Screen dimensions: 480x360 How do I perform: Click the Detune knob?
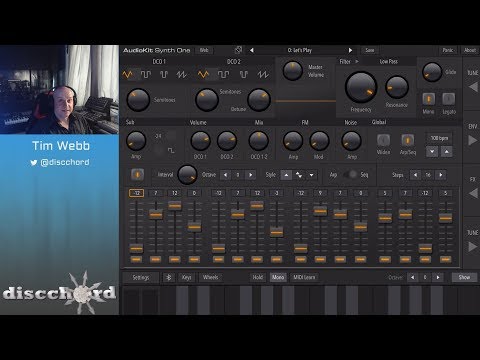pyautogui.click(x=259, y=100)
